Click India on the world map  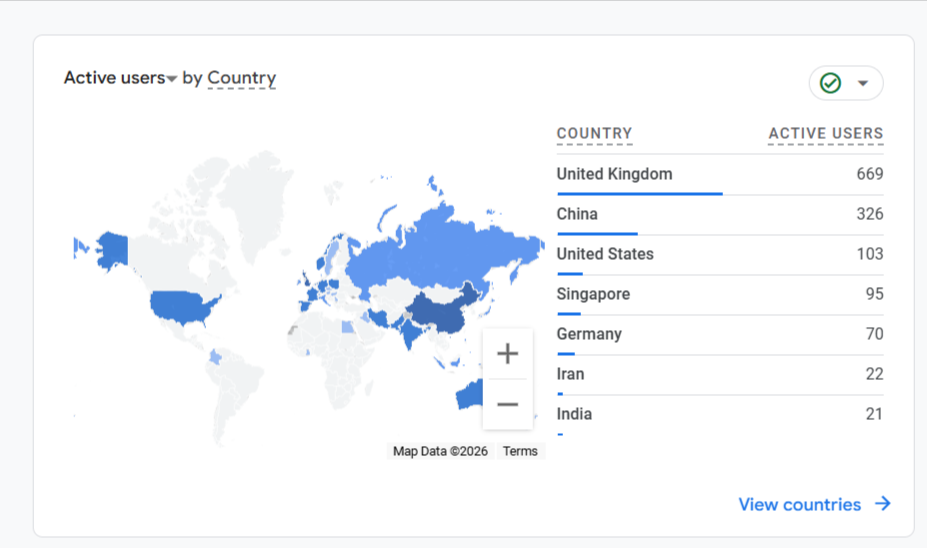click(x=410, y=333)
